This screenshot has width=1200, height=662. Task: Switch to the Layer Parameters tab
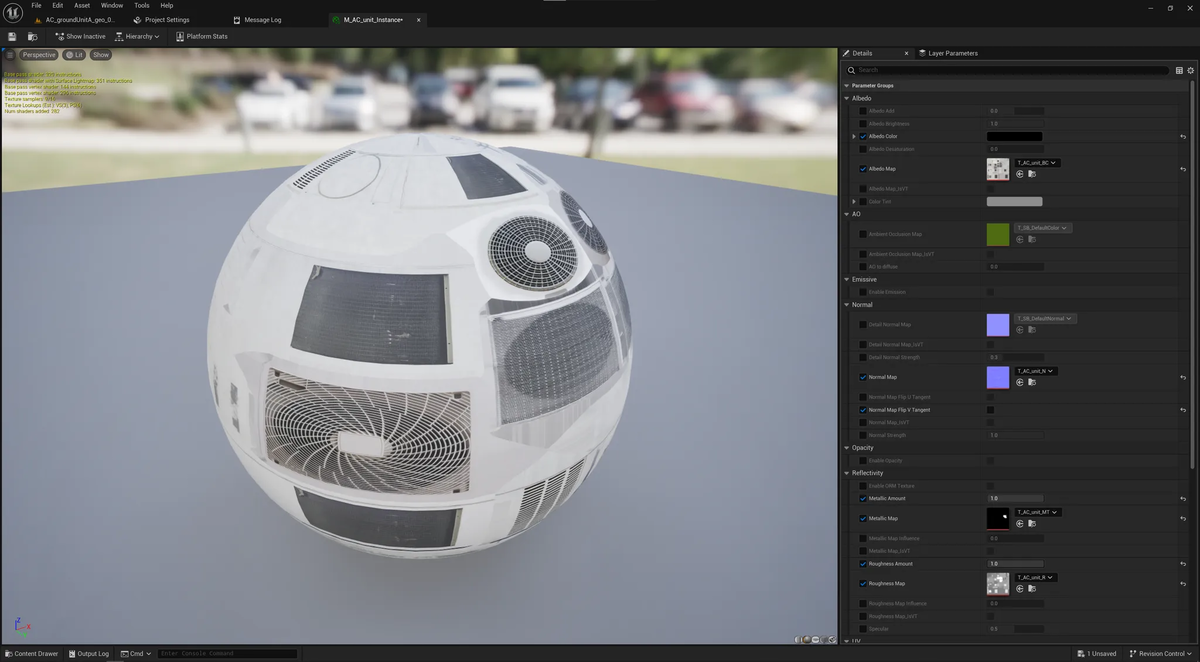tap(947, 53)
